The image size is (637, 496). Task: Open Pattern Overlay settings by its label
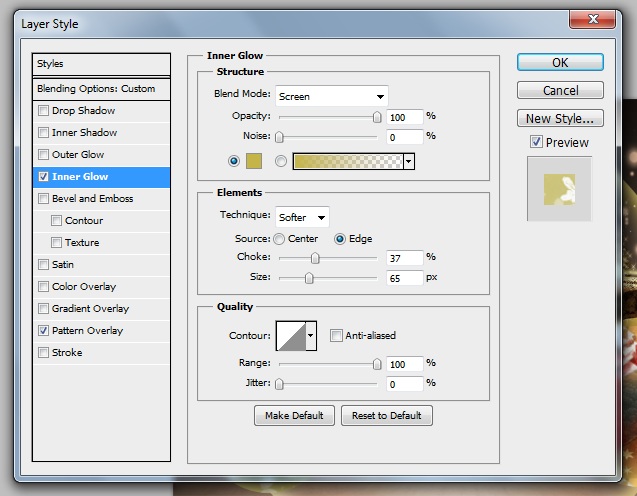pyautogui.click(x=87, y=331)
